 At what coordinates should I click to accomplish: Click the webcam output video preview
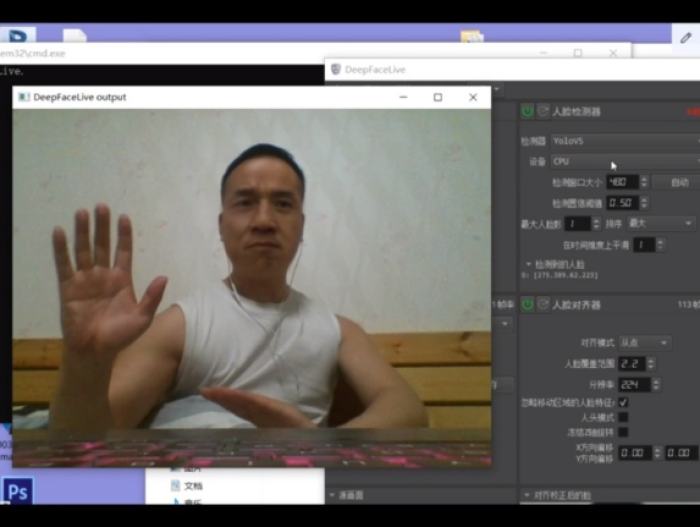click(252, 288)
